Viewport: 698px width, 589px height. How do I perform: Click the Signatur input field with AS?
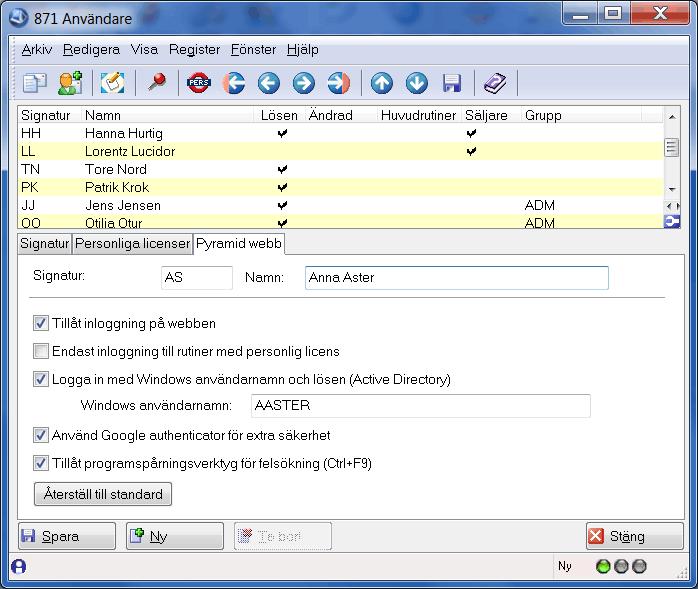click(x=197, y=278)
